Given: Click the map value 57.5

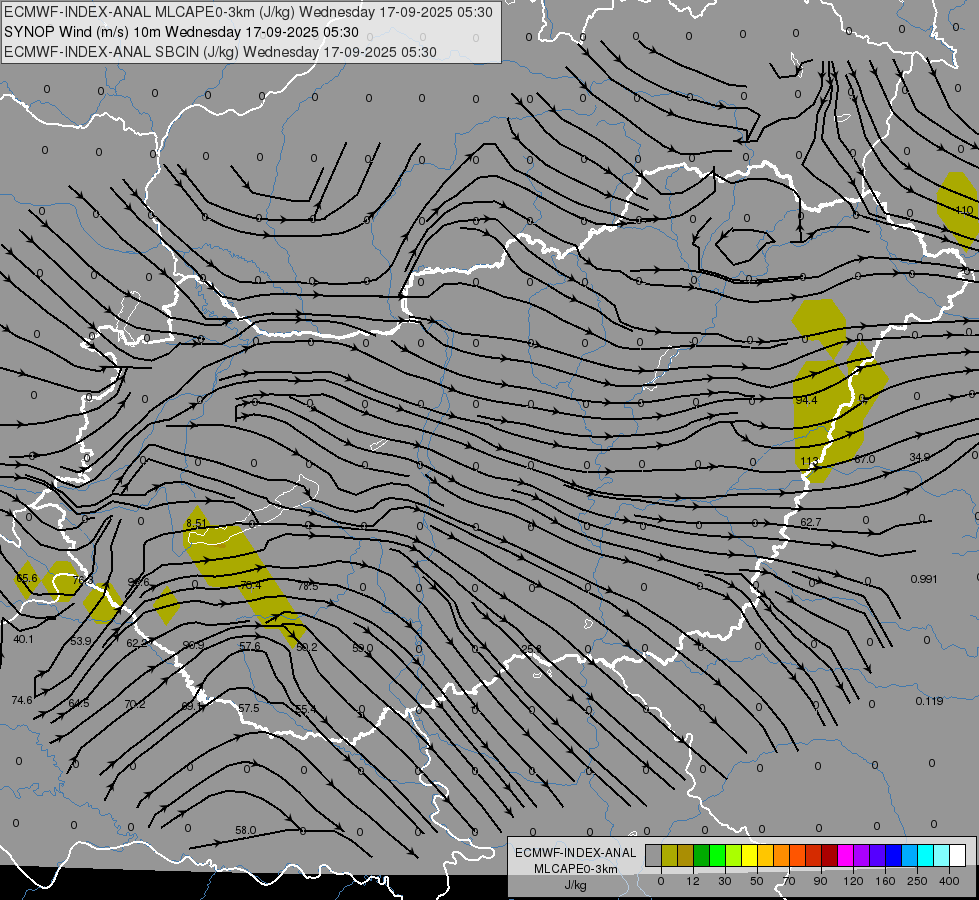Looking at the screenshot, I should tap(248, 708).
